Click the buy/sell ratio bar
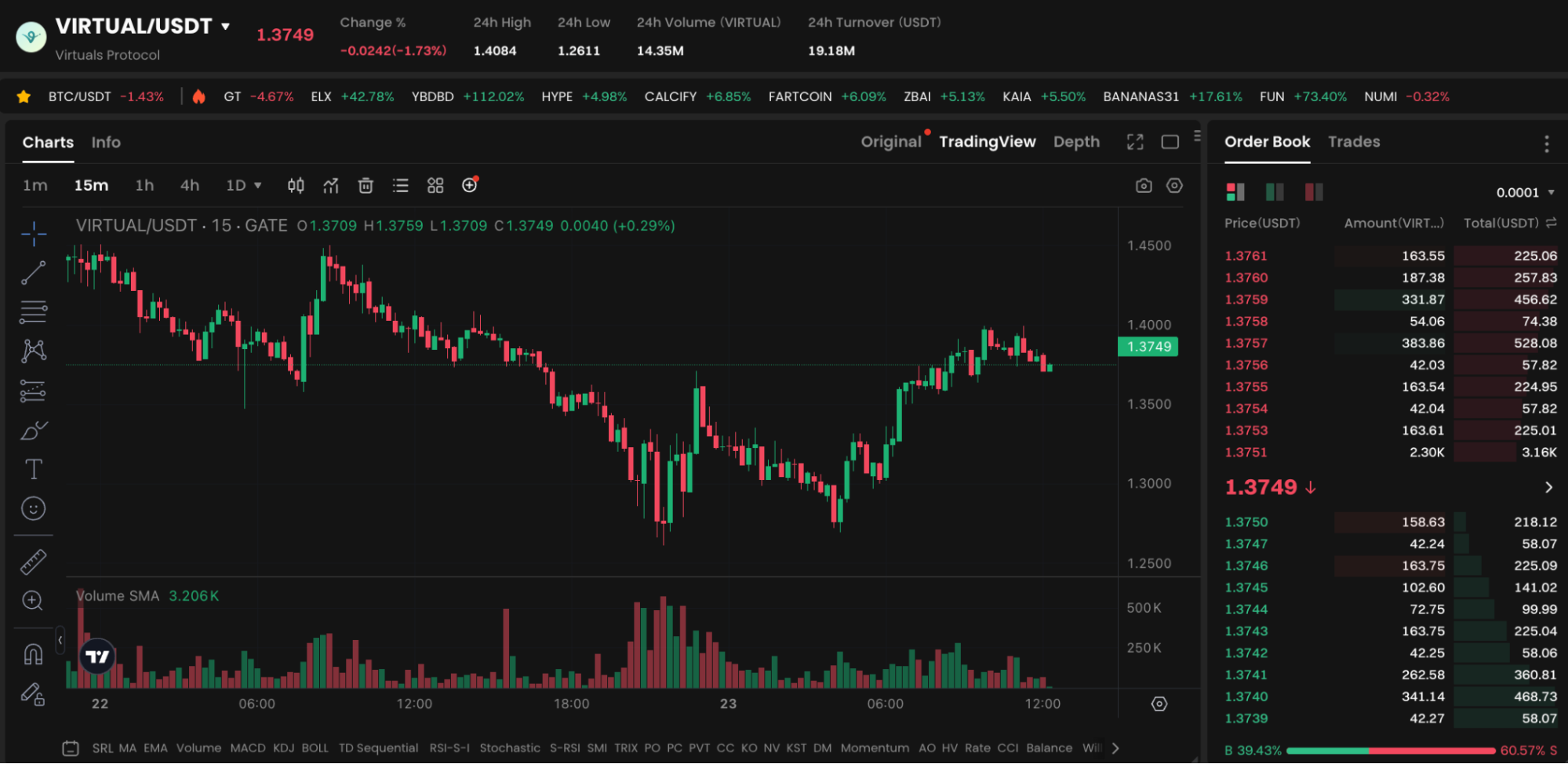Screen dimensions: 1568x764 pos(1391,751)
